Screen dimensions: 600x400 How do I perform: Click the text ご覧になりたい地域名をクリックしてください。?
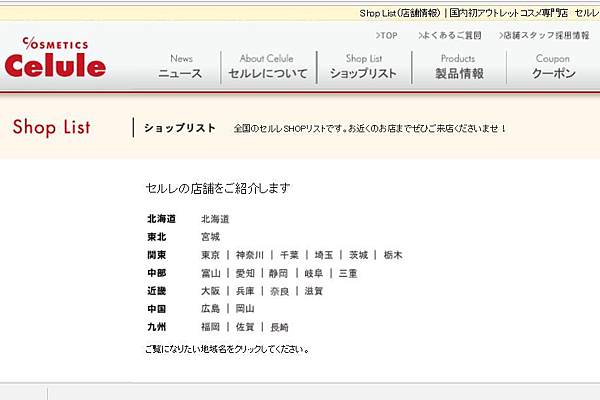coord(227,349)
